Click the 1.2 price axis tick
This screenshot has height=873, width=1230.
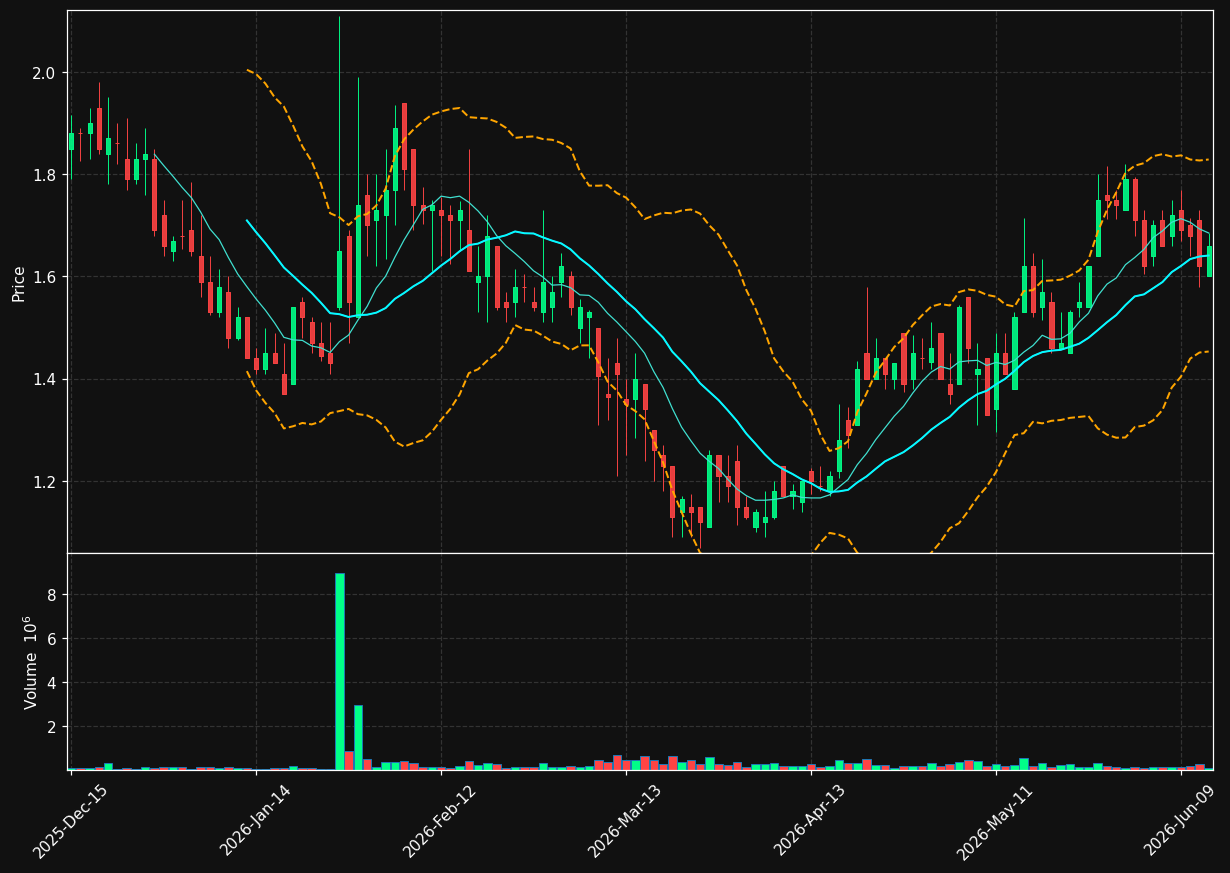[x=46, y=482]
